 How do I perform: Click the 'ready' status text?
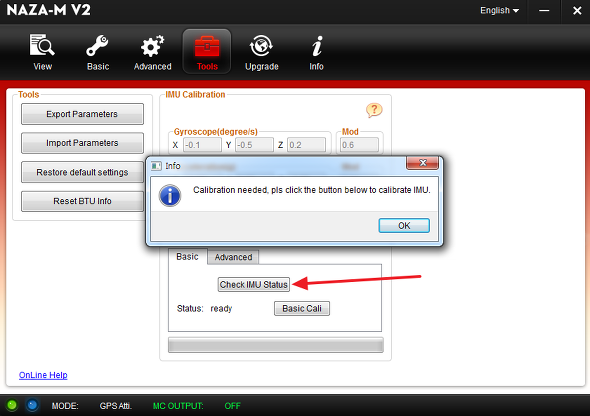(x=221, y=309)
